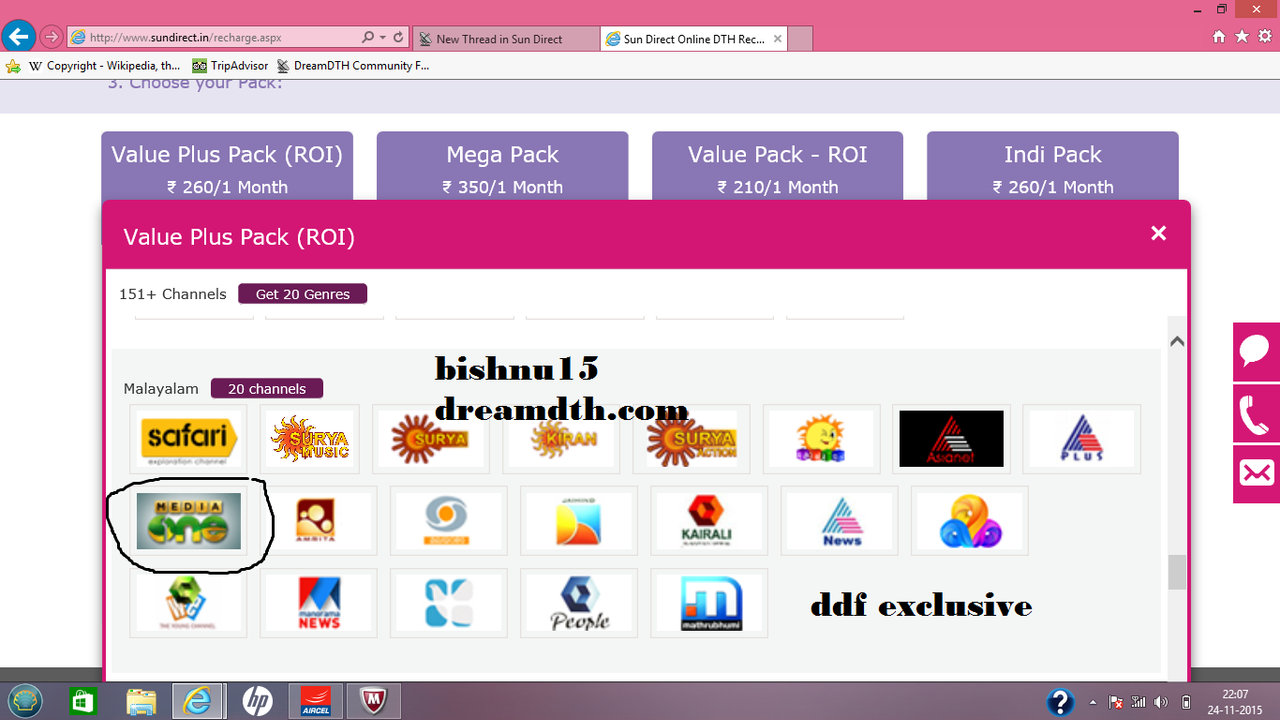Click the popup scrollbar thumb
The image size is (1280, 720).
1177,572
